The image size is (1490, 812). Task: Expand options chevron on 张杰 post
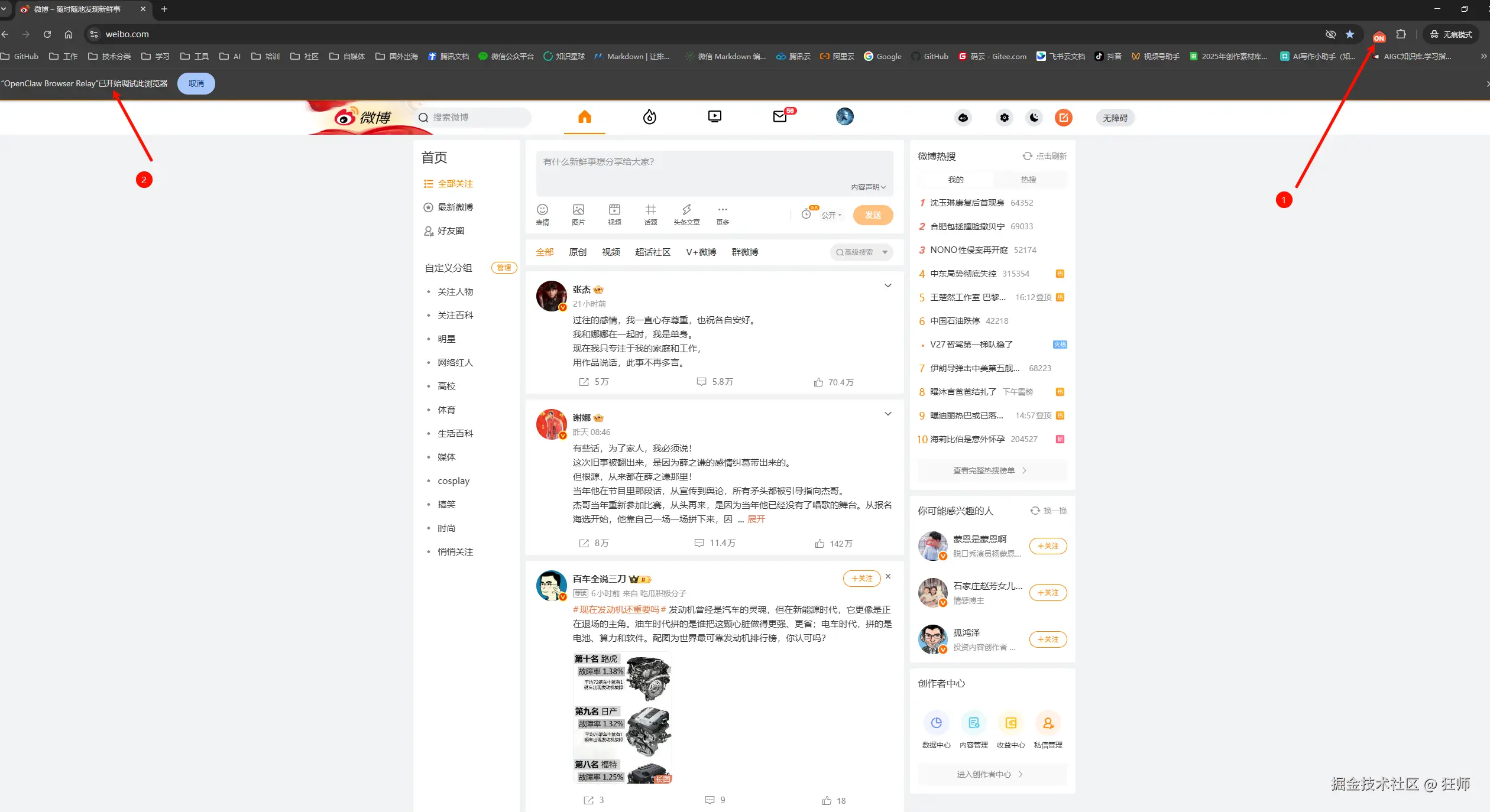click(x=887, y=286)
